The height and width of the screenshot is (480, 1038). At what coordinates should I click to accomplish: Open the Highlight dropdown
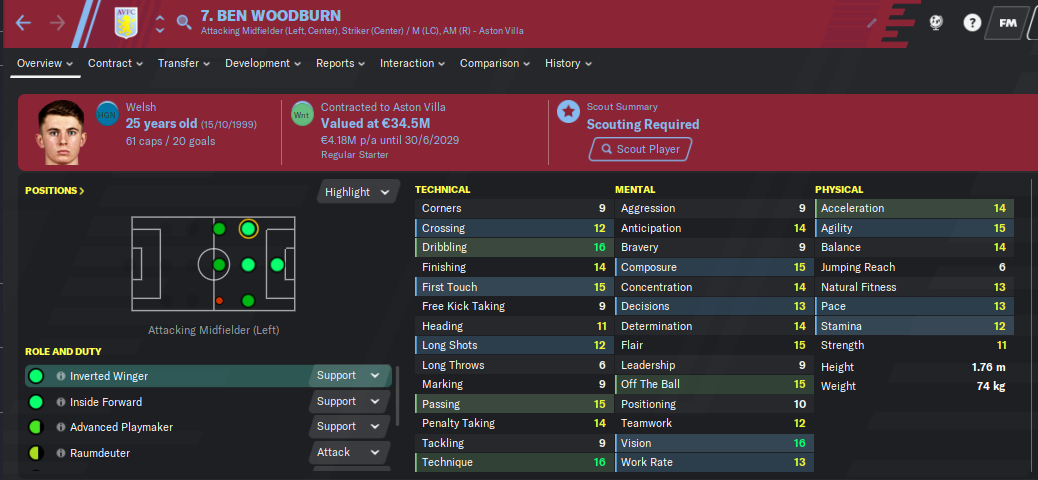point(357,192)
